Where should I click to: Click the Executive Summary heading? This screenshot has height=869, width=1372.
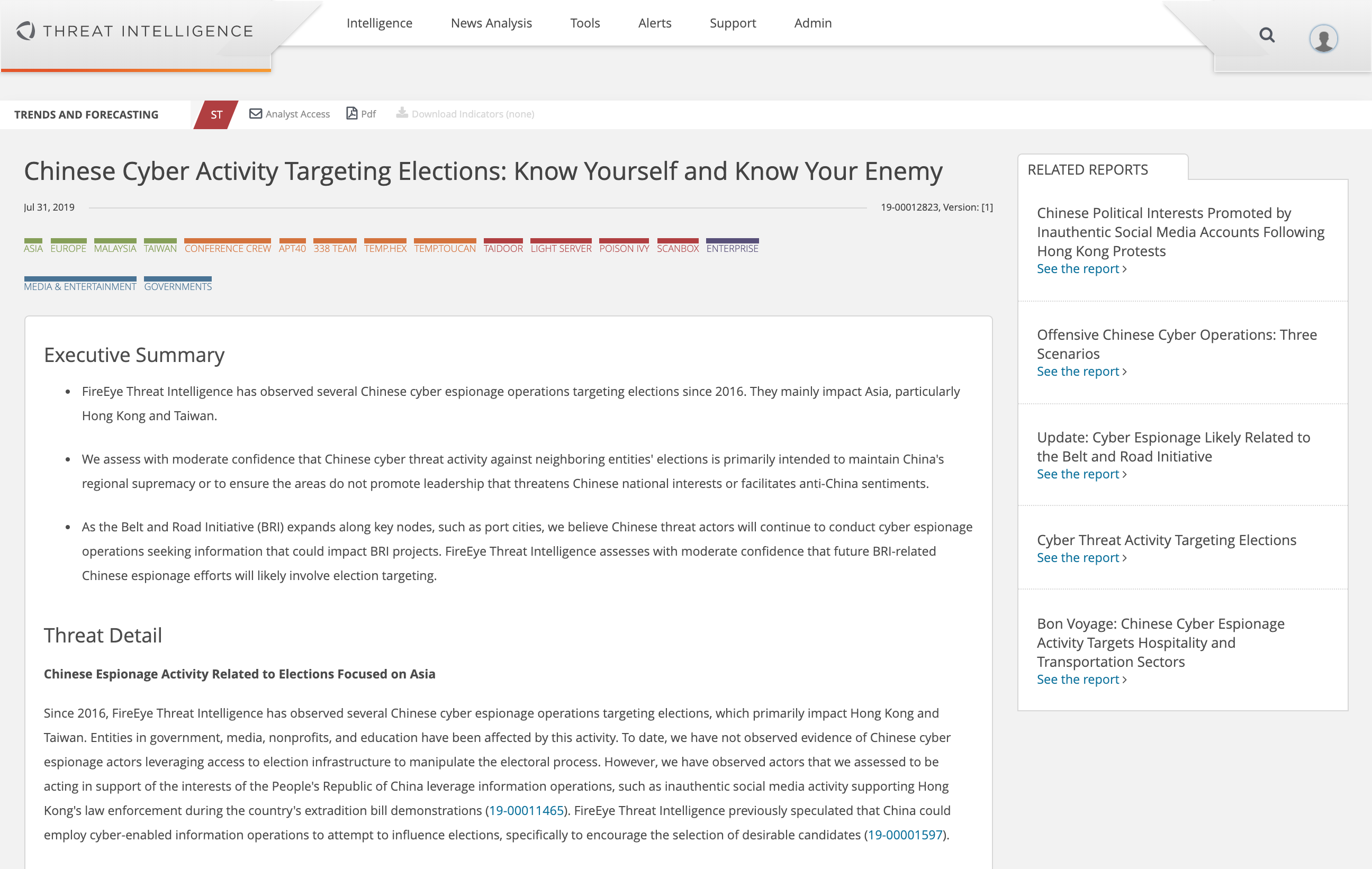[134, 355]
